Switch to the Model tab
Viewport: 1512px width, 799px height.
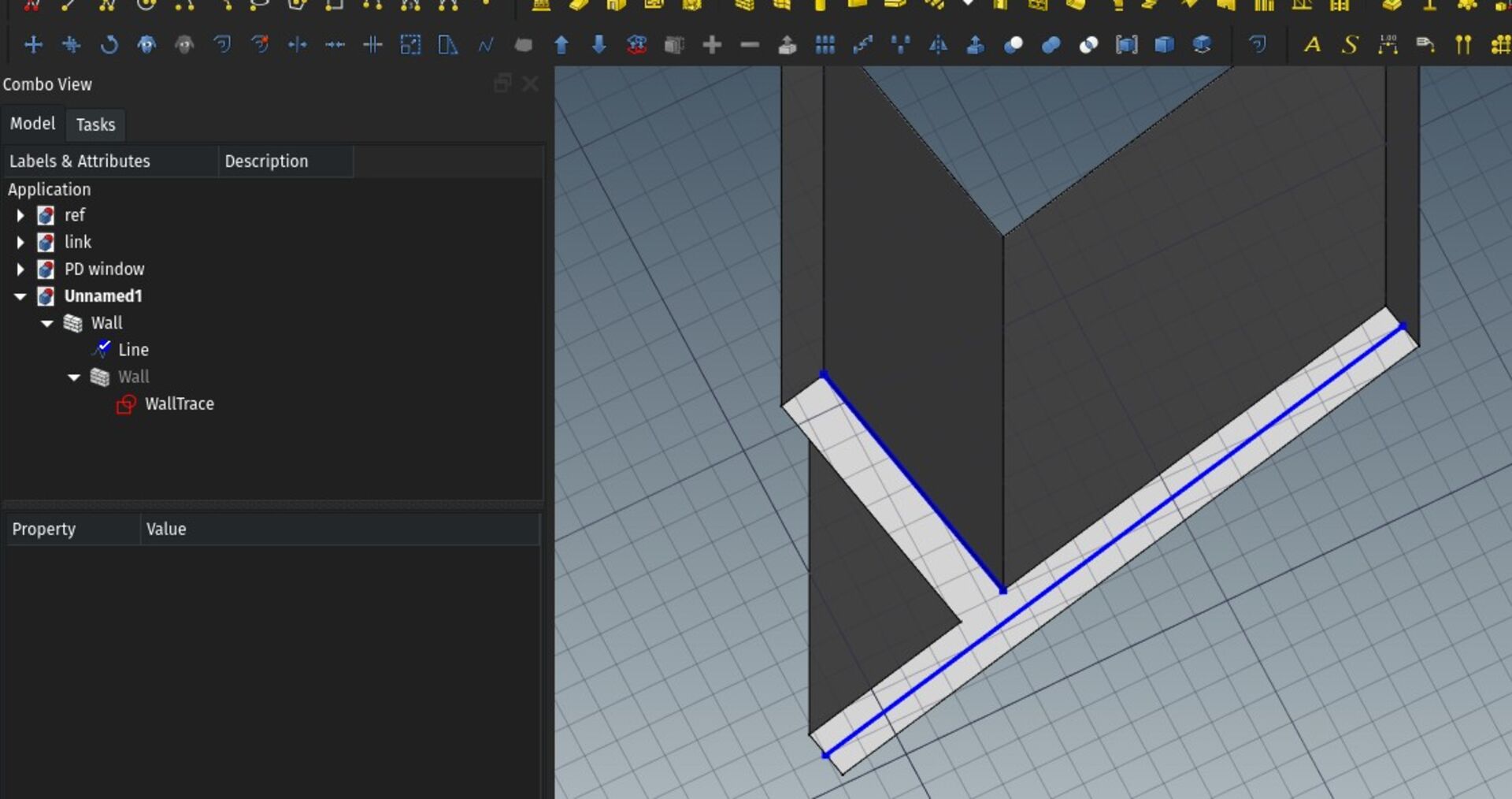point(32,124)
